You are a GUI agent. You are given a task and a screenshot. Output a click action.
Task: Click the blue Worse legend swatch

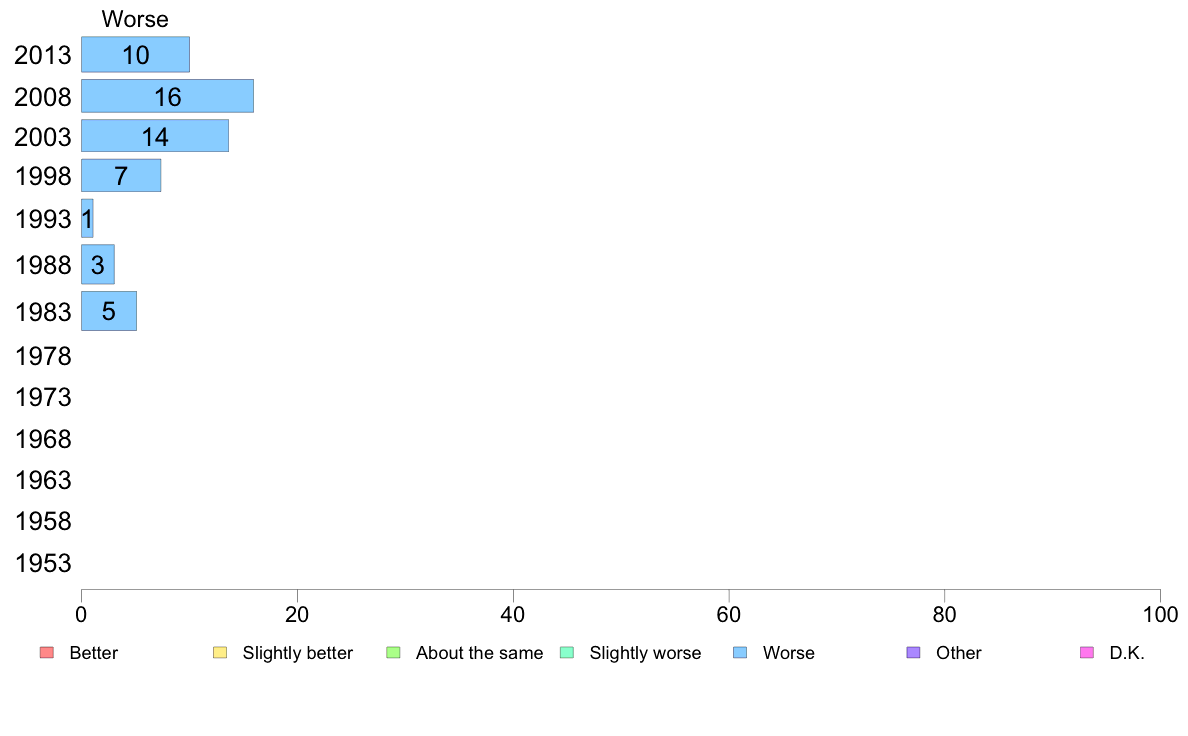(740, 653)
